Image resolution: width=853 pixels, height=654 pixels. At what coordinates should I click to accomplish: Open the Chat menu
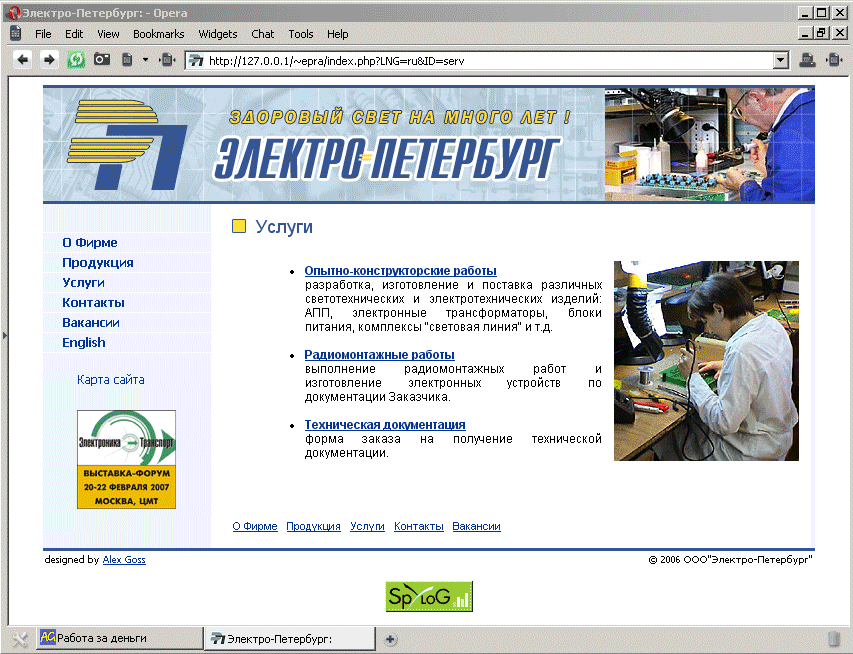(x=262, y=34)
